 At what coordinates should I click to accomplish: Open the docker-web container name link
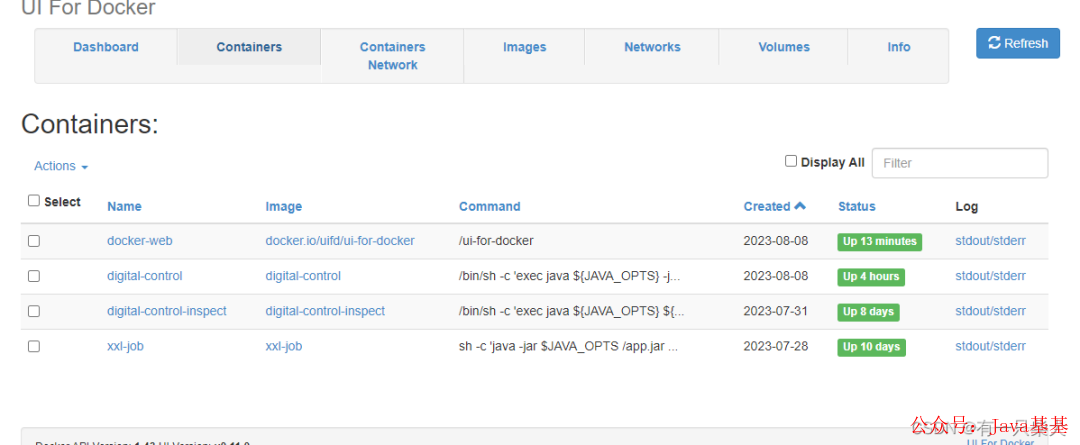coord(140,241)
